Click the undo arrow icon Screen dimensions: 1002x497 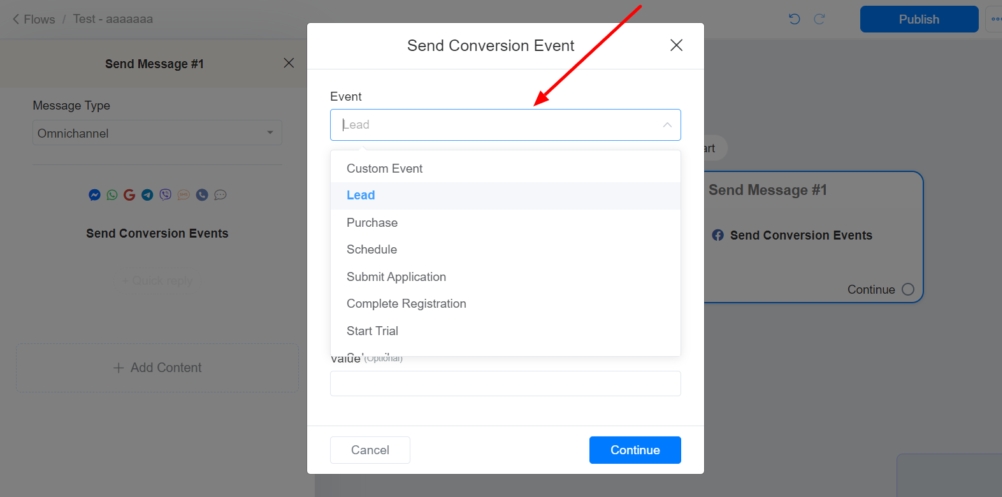794,19
